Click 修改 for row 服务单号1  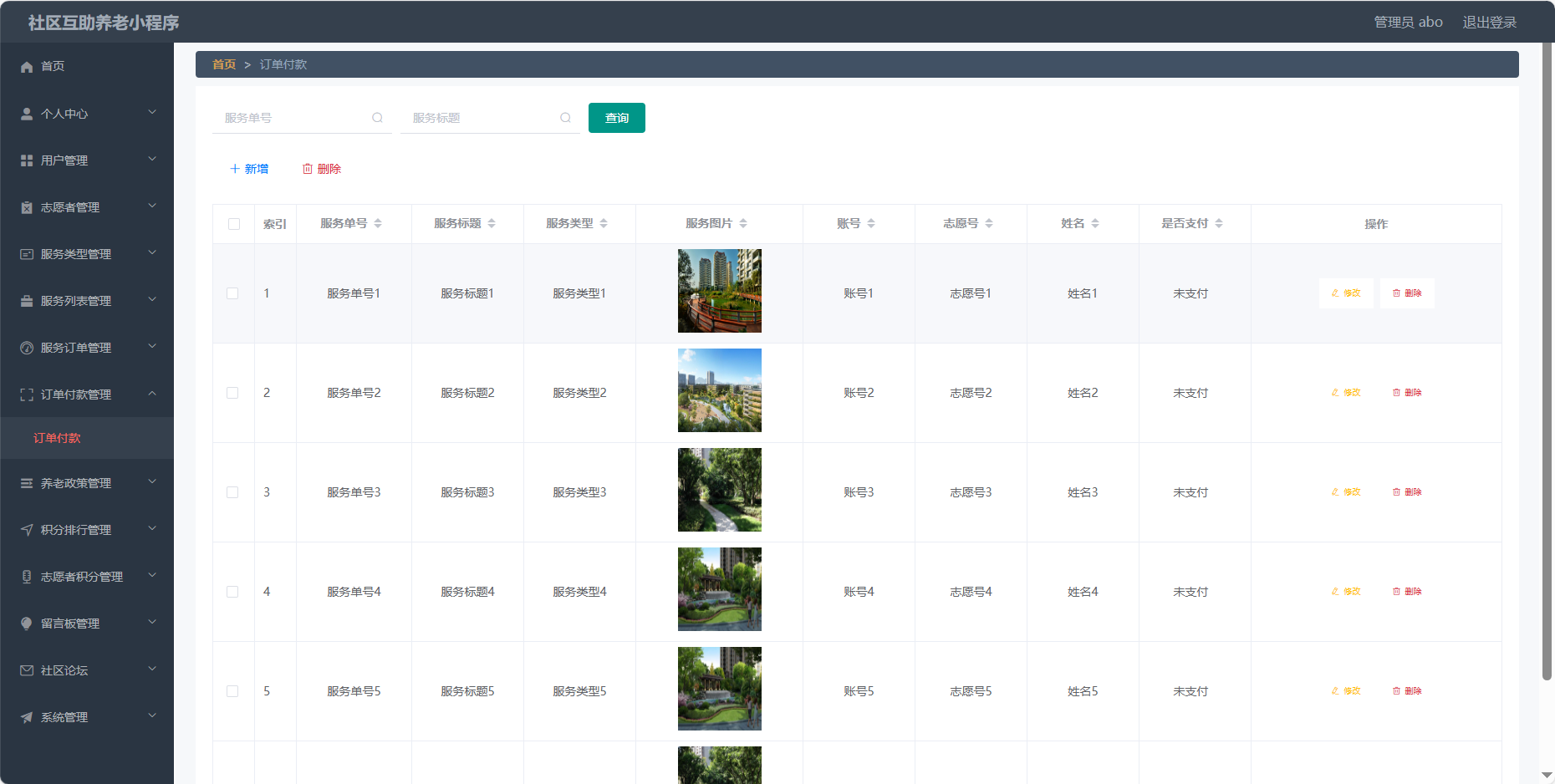(x=1346, y=293)
